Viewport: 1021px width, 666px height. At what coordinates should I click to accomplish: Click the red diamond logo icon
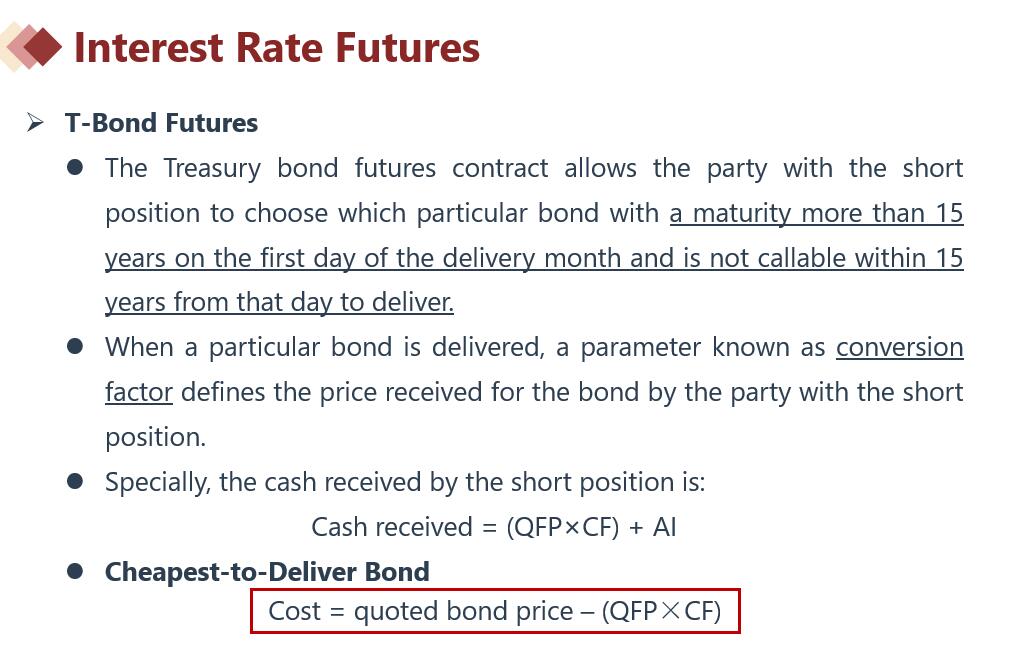(31, 47)
